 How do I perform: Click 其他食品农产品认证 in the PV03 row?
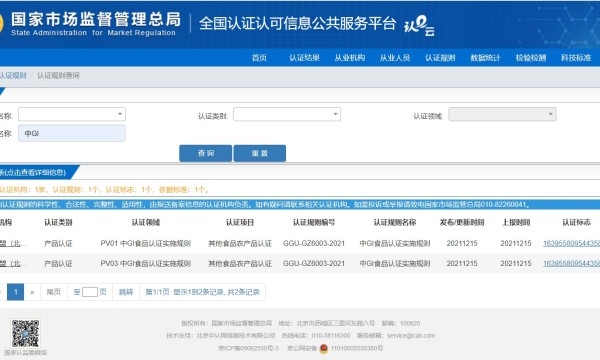[240, 264]
